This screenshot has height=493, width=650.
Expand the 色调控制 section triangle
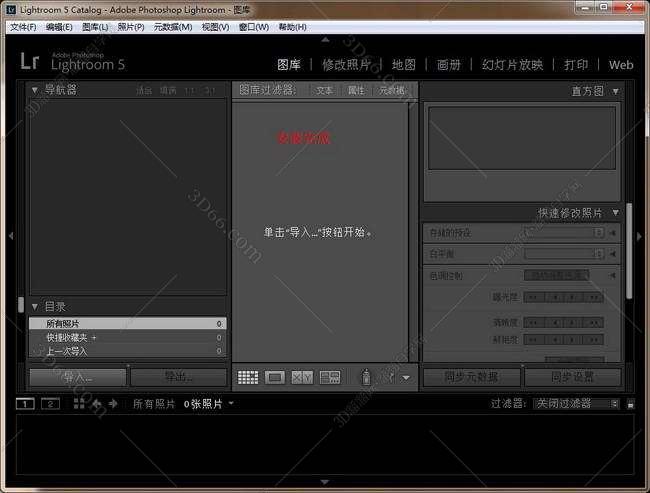coord(612,275)
